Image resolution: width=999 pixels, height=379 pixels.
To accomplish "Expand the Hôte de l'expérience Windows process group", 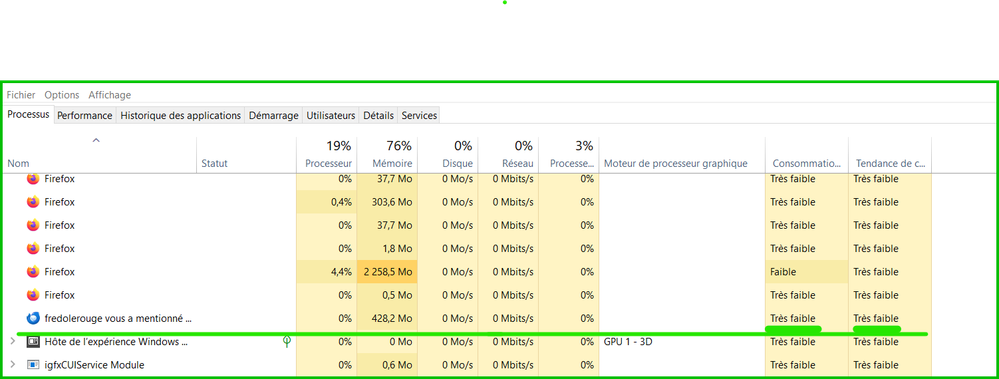I will pos(13,341).
